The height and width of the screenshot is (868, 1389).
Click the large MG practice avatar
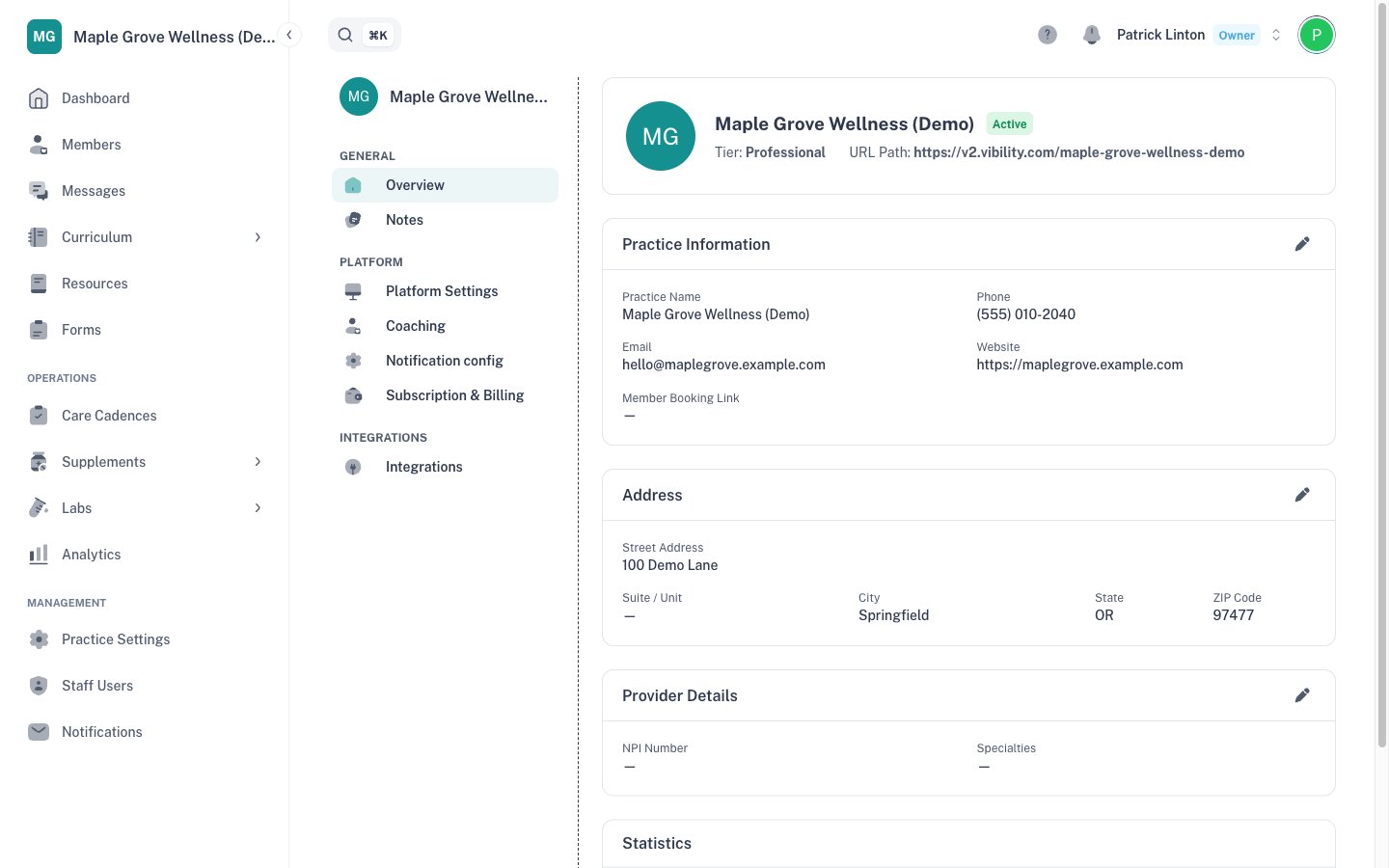pos(661,136)
